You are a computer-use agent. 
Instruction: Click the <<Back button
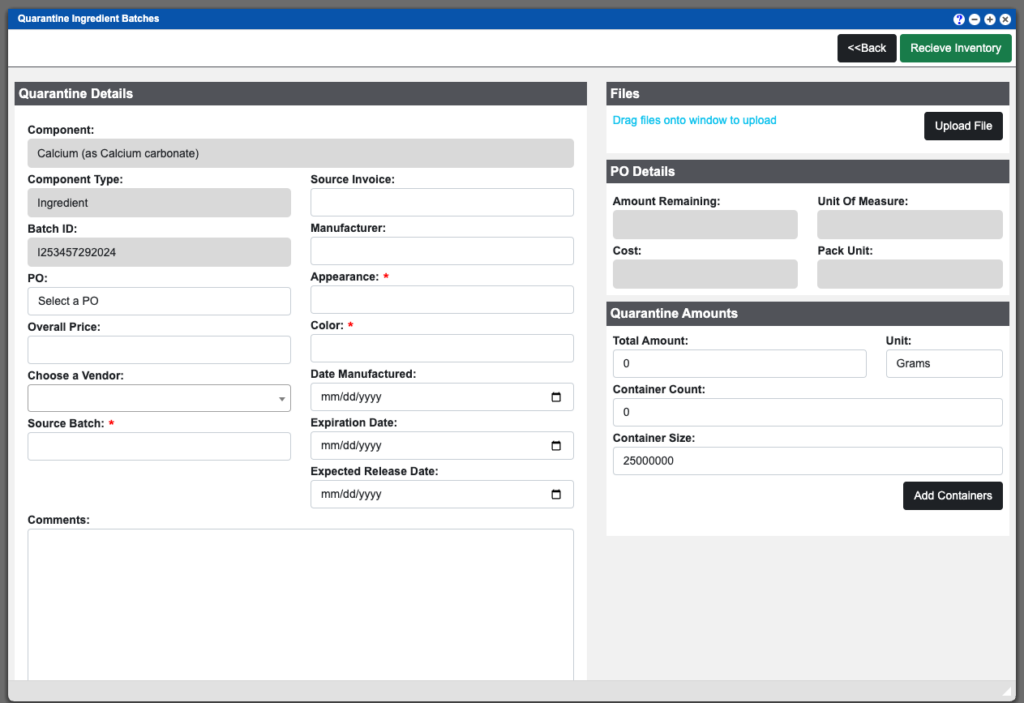coord(866,47)
